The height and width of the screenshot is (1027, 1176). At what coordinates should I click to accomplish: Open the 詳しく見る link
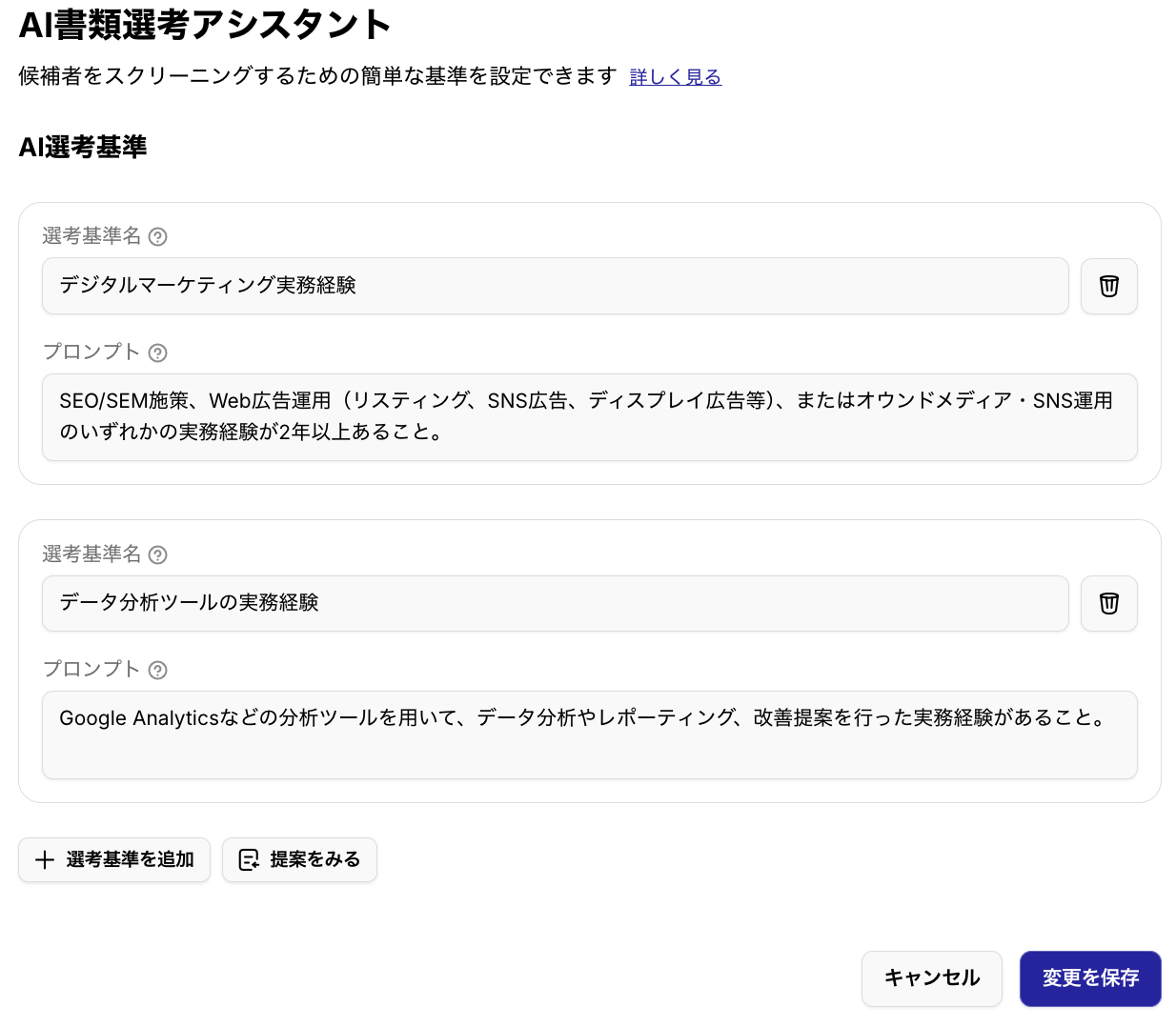point(675,77)
